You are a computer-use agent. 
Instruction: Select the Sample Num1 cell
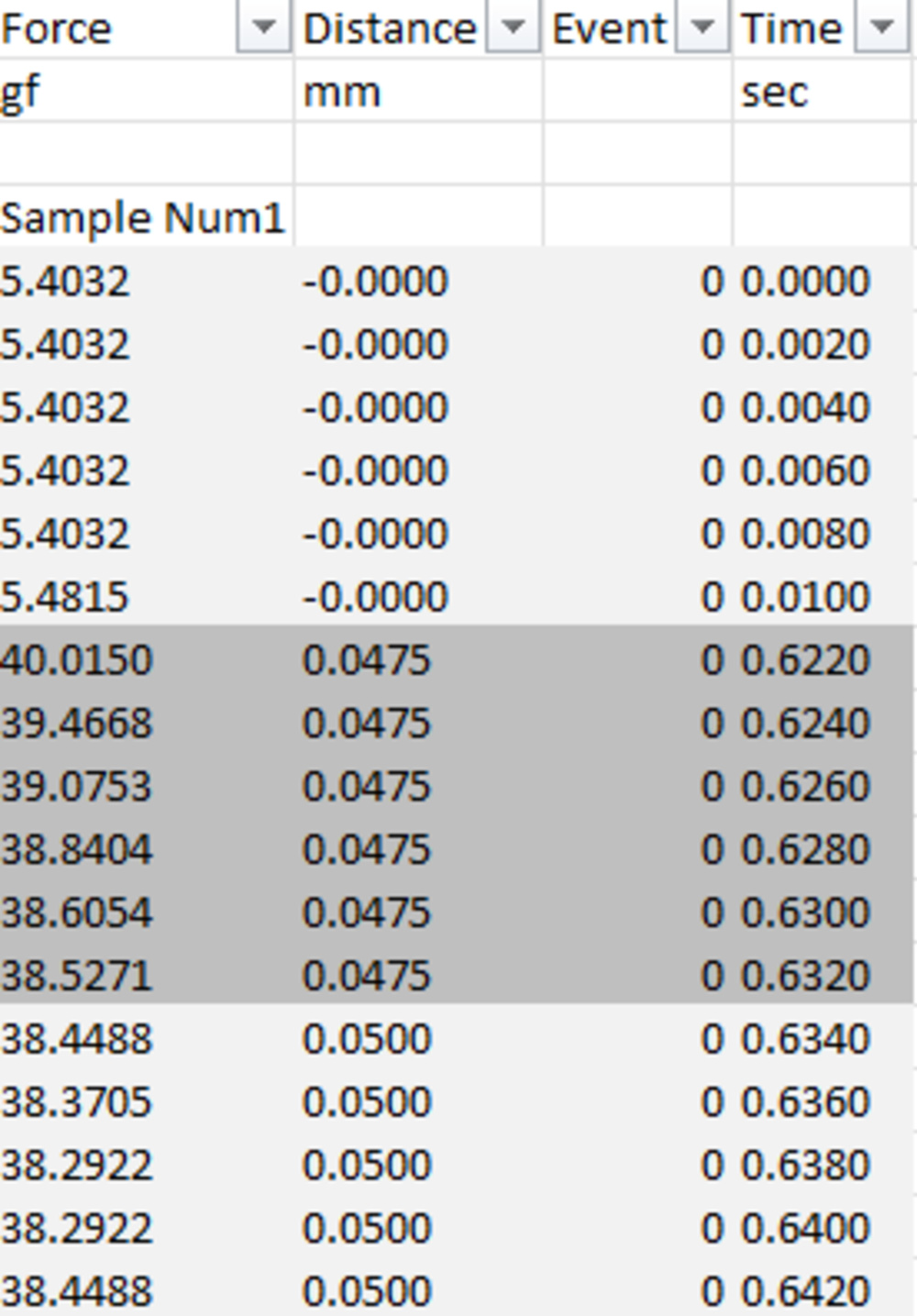tap(142, 218)
